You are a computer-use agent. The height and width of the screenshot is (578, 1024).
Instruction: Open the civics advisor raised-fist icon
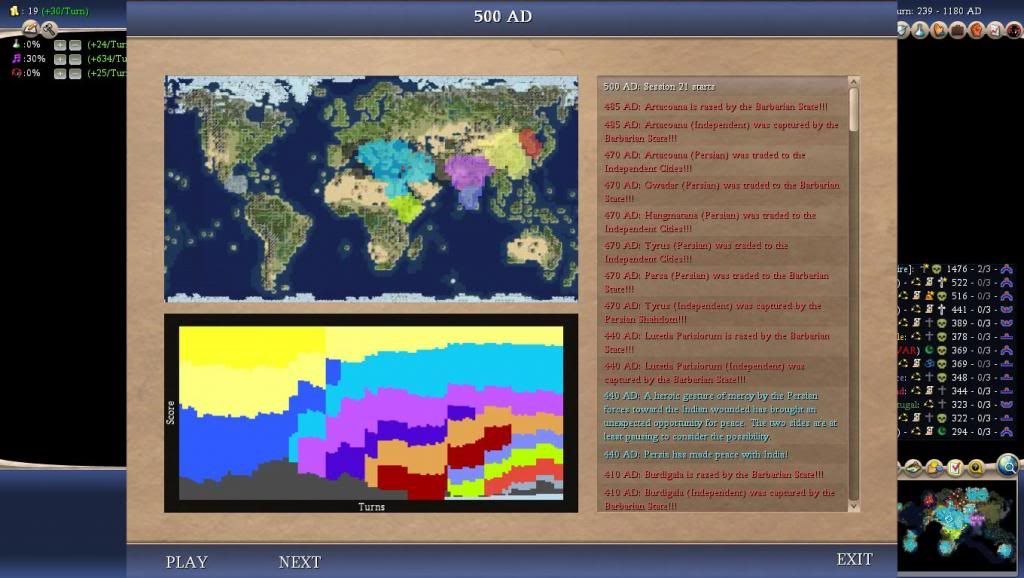pyautogui.click(x=976, y=30)
